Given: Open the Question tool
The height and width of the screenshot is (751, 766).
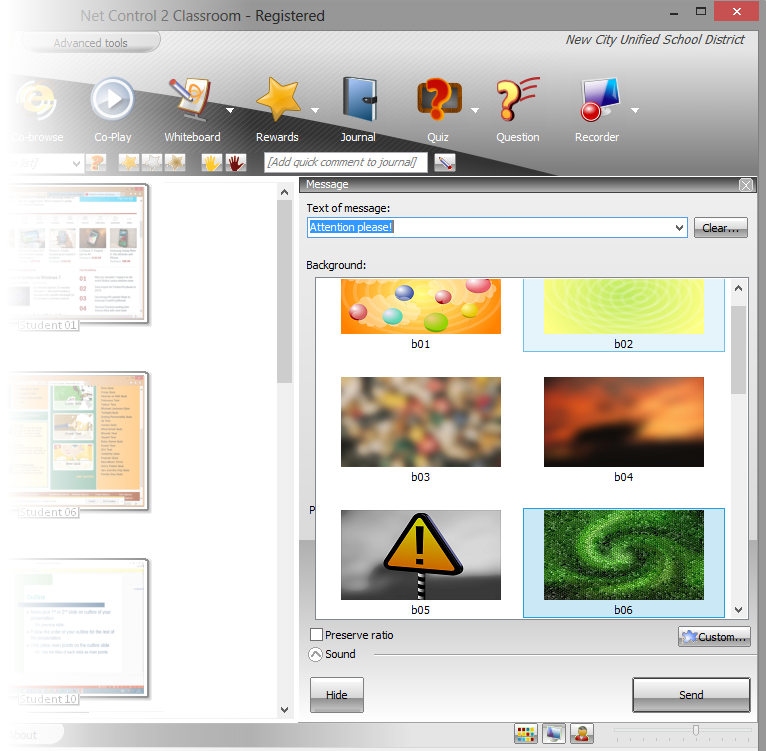Looking at the screenshot, I should pos(518,110).
